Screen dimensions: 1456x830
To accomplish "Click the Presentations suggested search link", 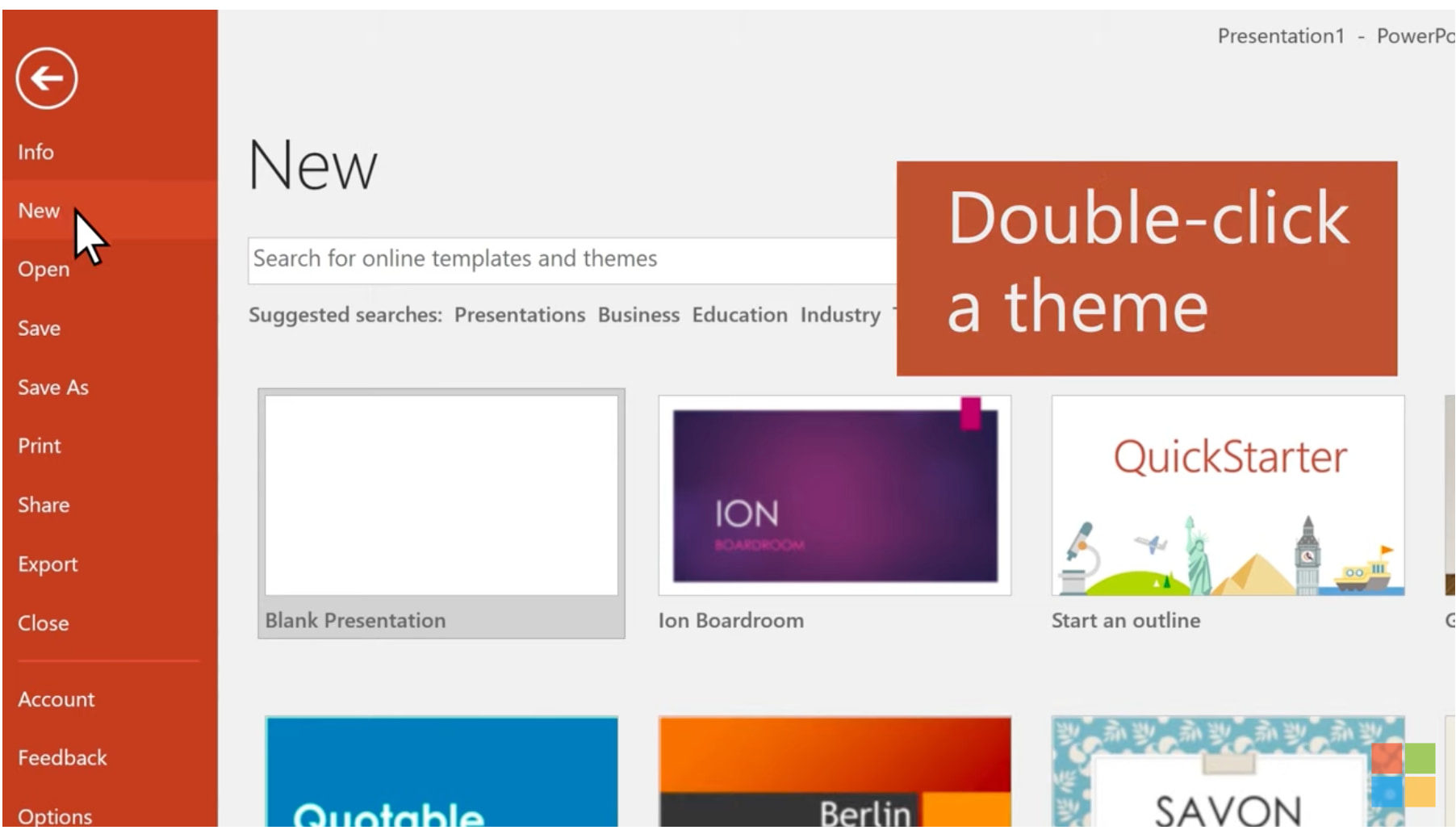I will pyautogui.click(x=519, y=315).
